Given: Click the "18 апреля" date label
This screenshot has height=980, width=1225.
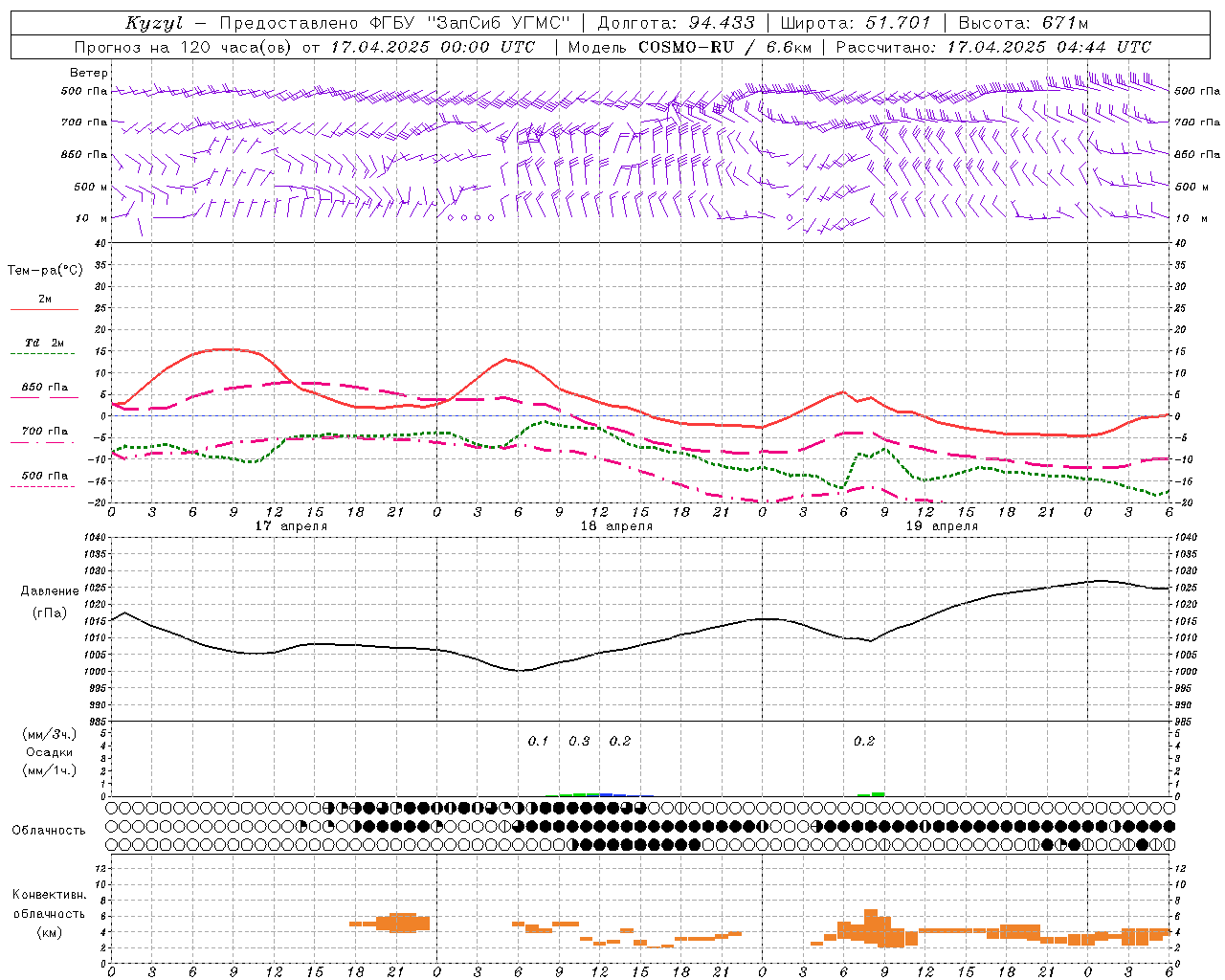Looking at the screenshot, I should coord(616,526).
